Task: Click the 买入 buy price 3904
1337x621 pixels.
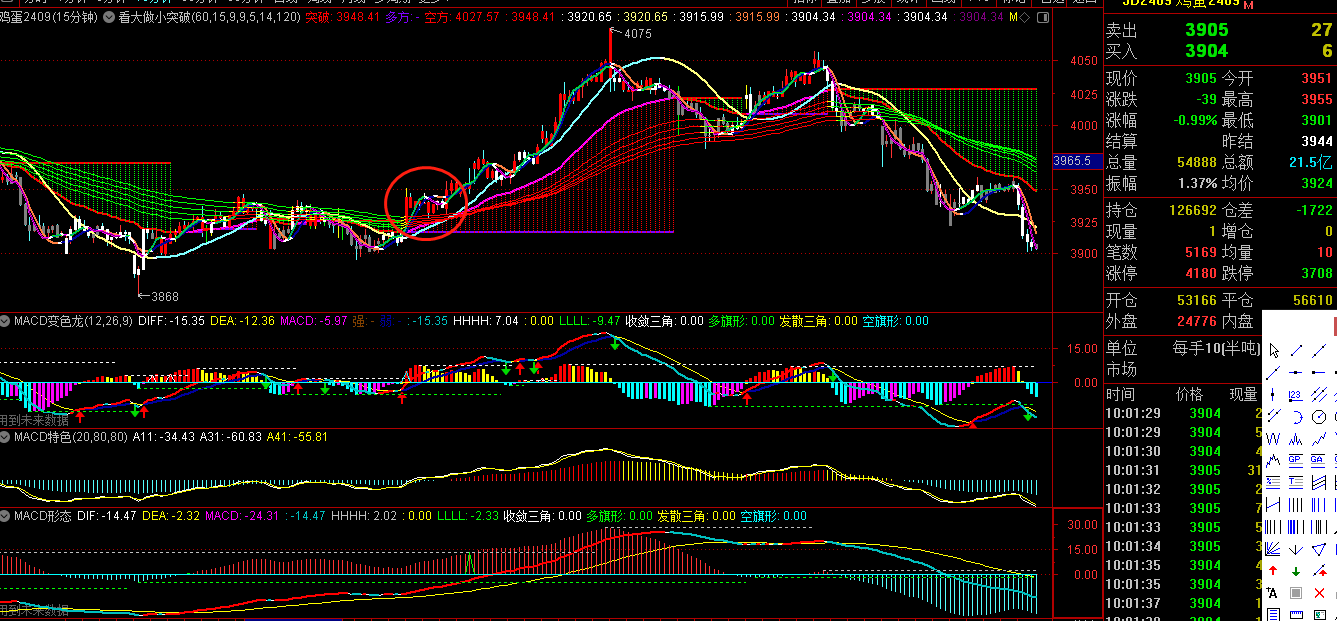Action: coord(1206,51)
